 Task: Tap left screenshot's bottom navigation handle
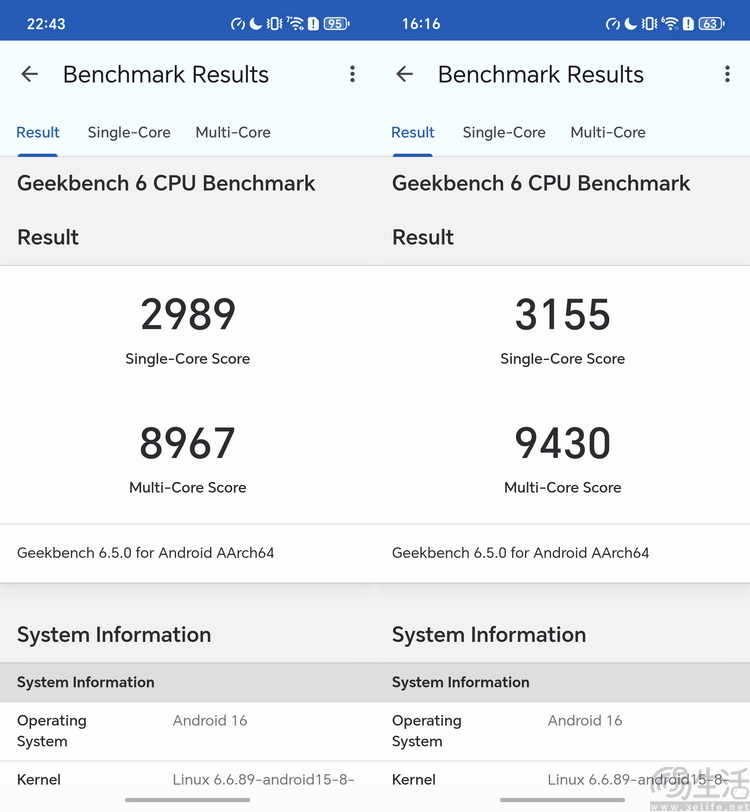click(187, 799)
